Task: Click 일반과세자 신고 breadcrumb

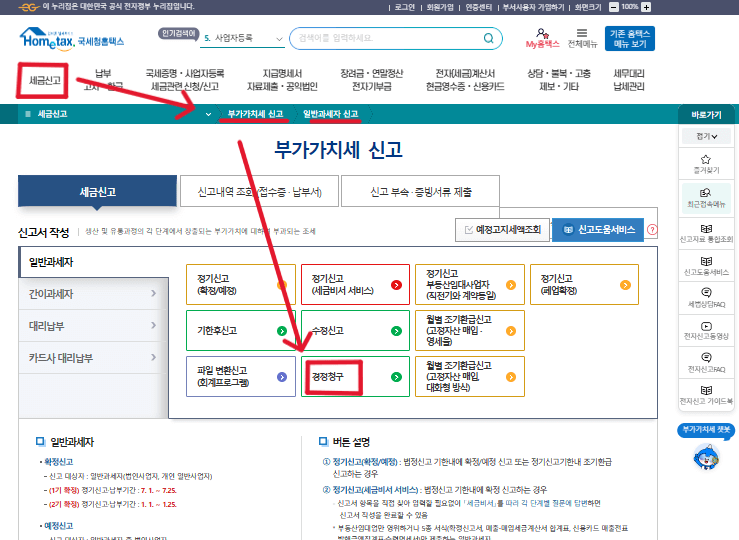Action: [x=330, y=114]
